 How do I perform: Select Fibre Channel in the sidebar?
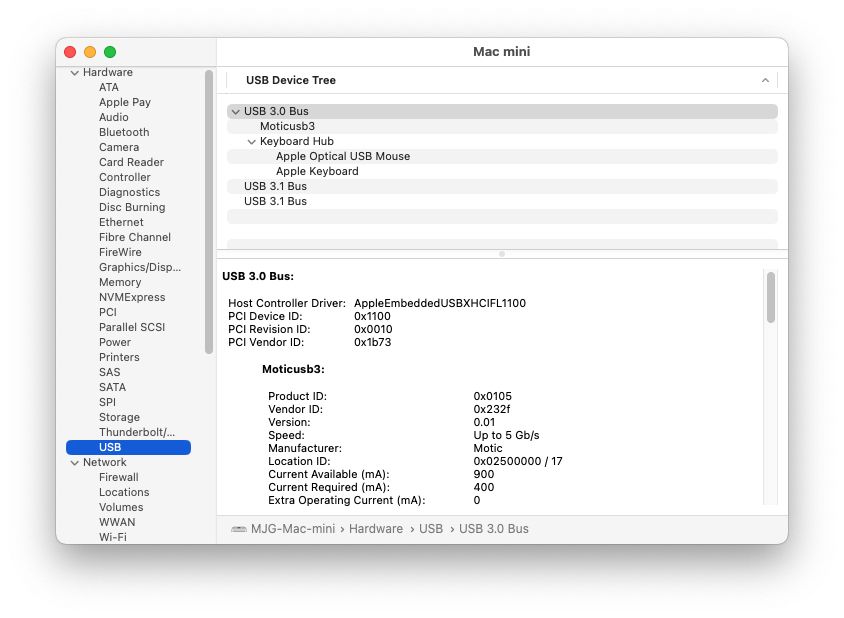click(x=135, y=237)
